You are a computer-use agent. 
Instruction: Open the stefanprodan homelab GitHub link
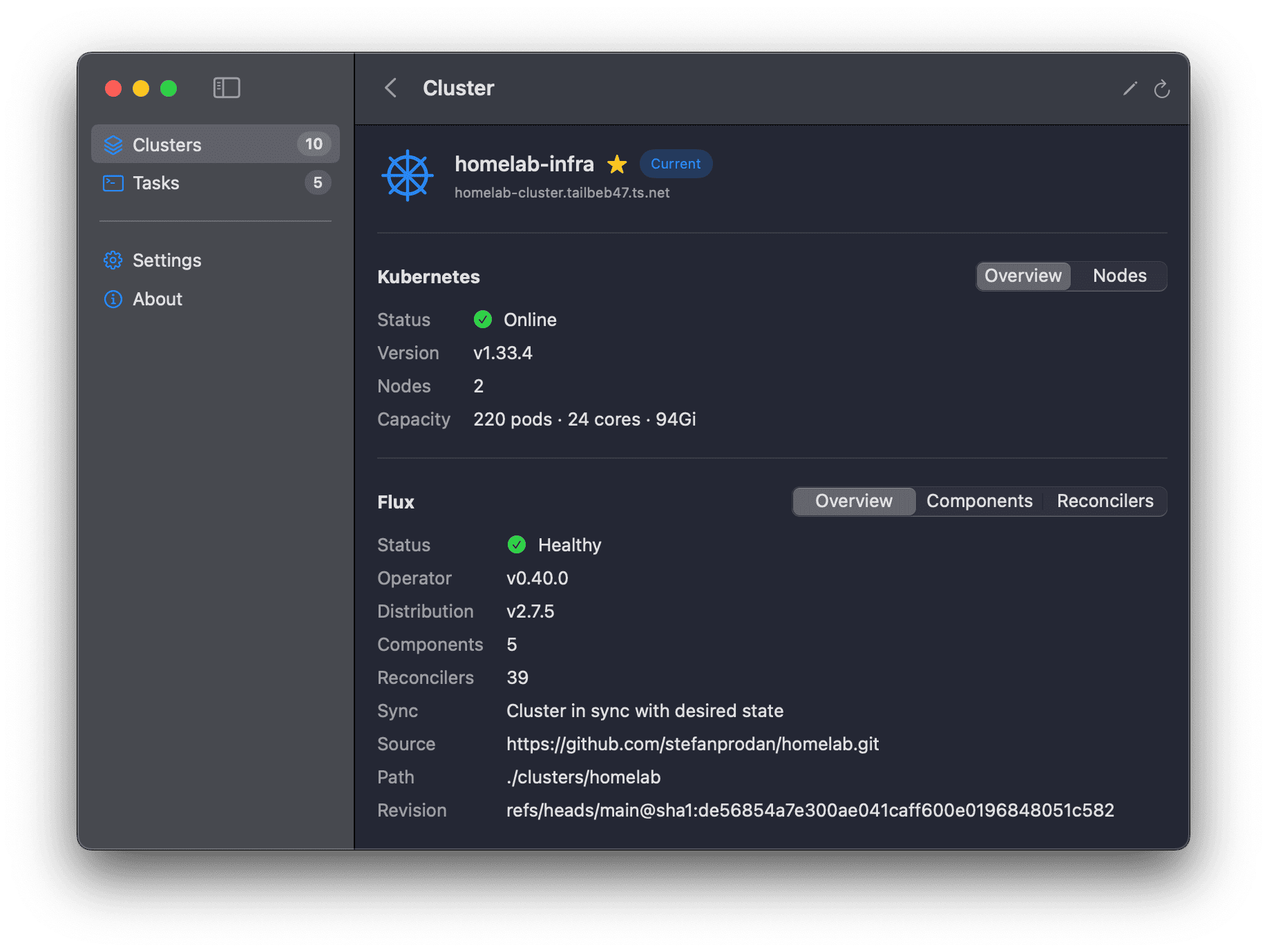click(692, 744)
